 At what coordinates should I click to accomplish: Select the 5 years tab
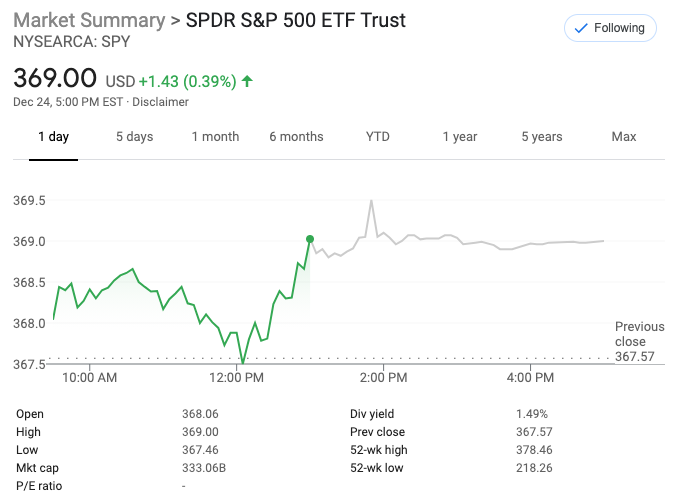point(542,137)
